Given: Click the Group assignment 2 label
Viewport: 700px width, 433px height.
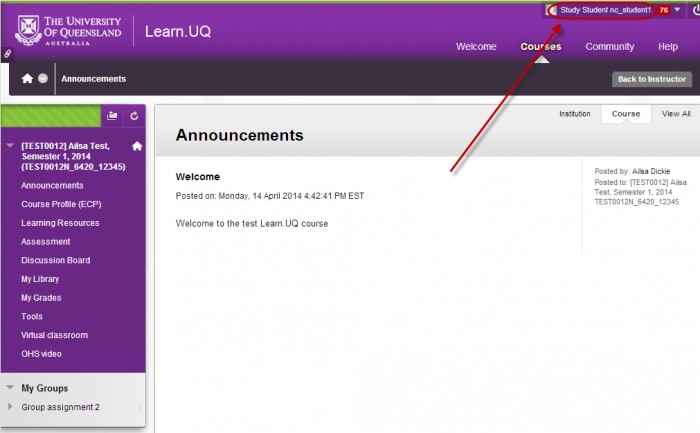Looking at the screenshot, I should 60,407.
